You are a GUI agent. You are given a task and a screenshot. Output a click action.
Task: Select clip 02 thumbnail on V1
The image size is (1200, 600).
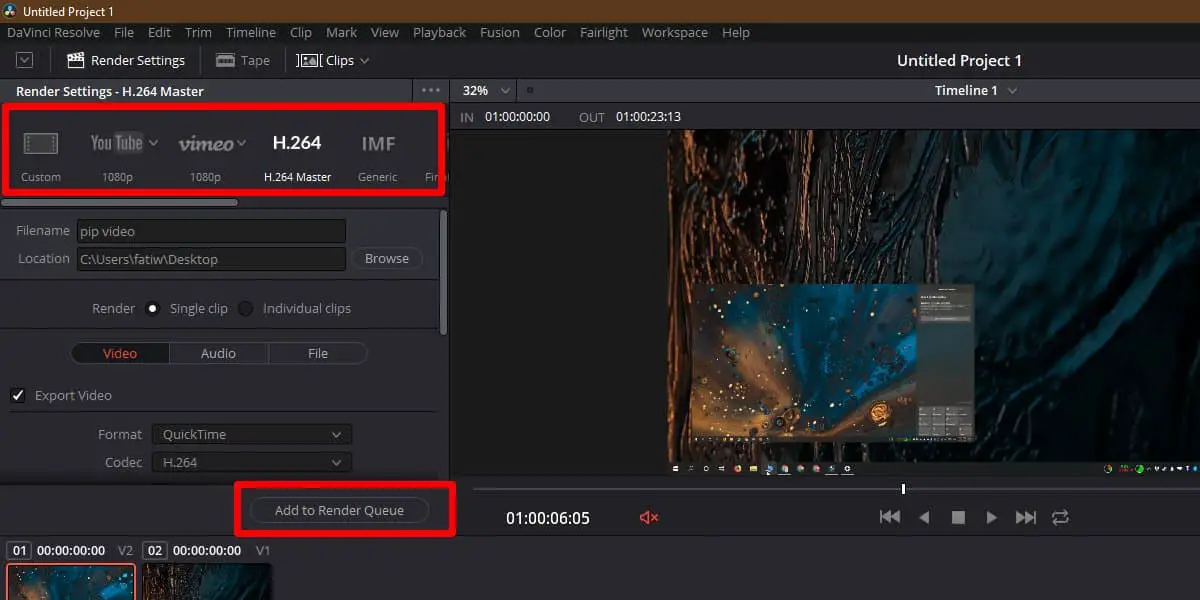point(207,582)
